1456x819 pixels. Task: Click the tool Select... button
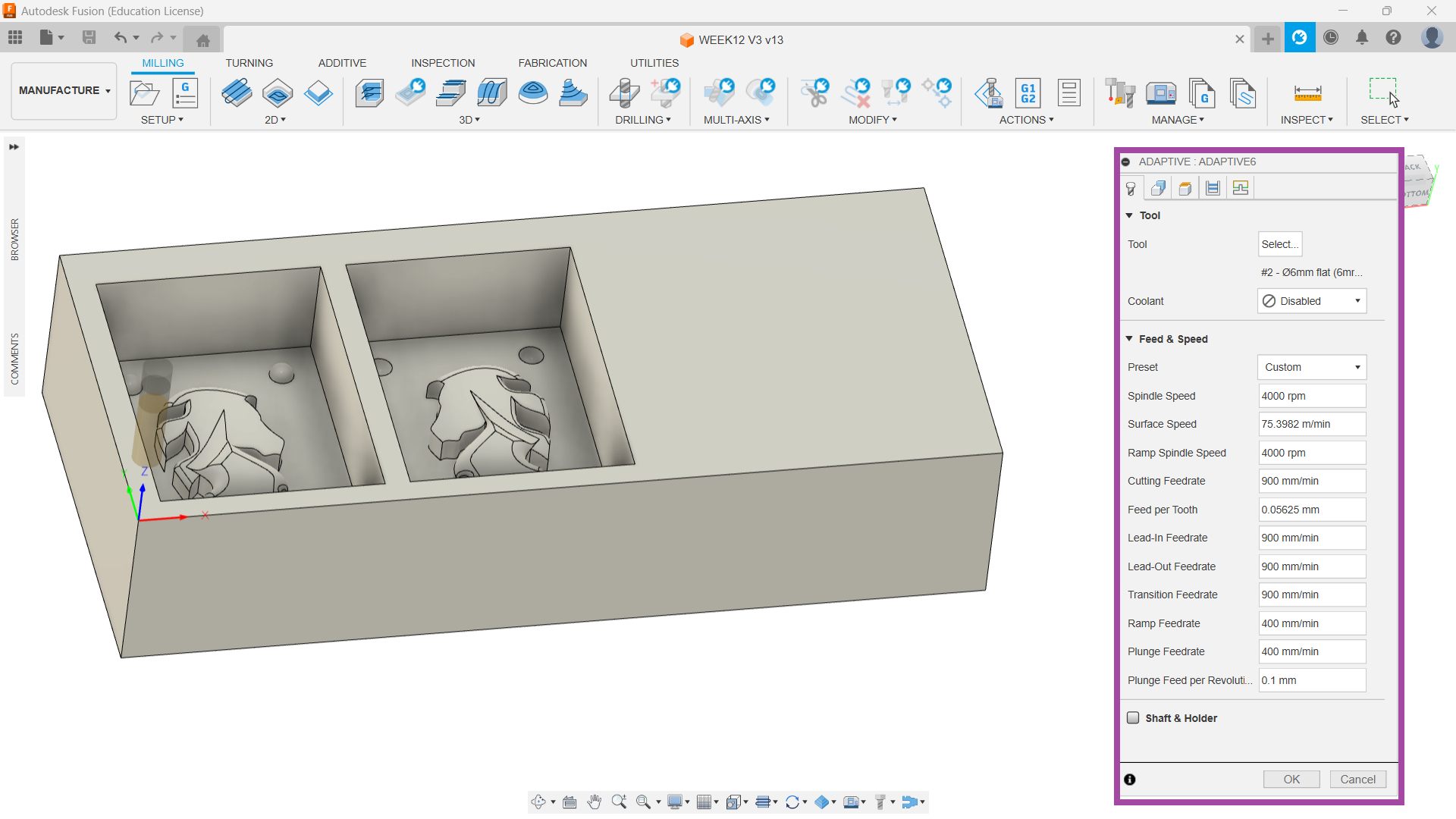click(1279, 244)
